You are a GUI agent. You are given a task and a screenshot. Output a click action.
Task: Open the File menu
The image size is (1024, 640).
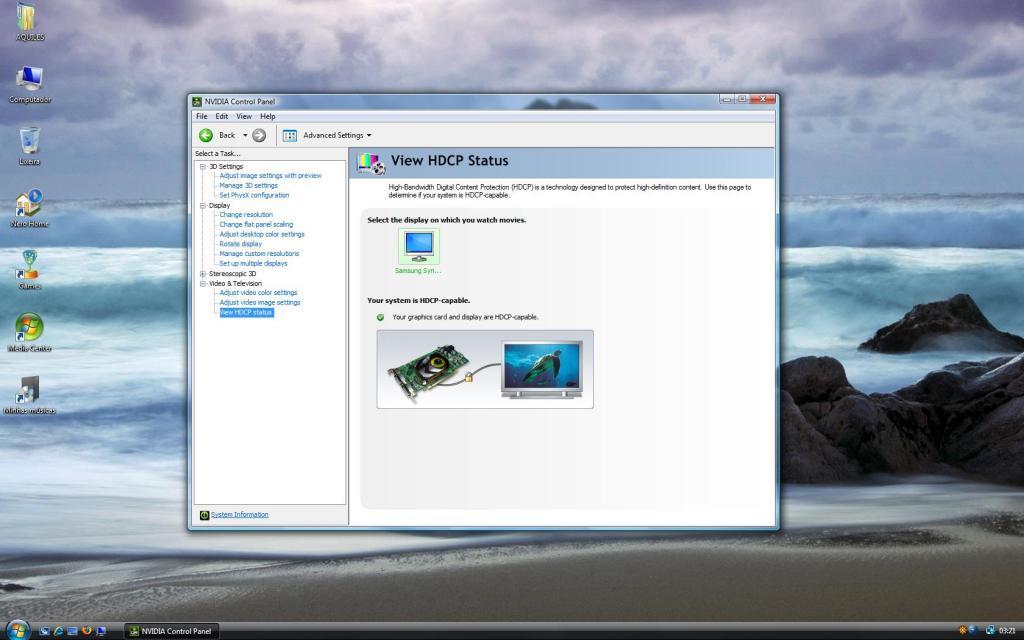(x=202, y=116)
